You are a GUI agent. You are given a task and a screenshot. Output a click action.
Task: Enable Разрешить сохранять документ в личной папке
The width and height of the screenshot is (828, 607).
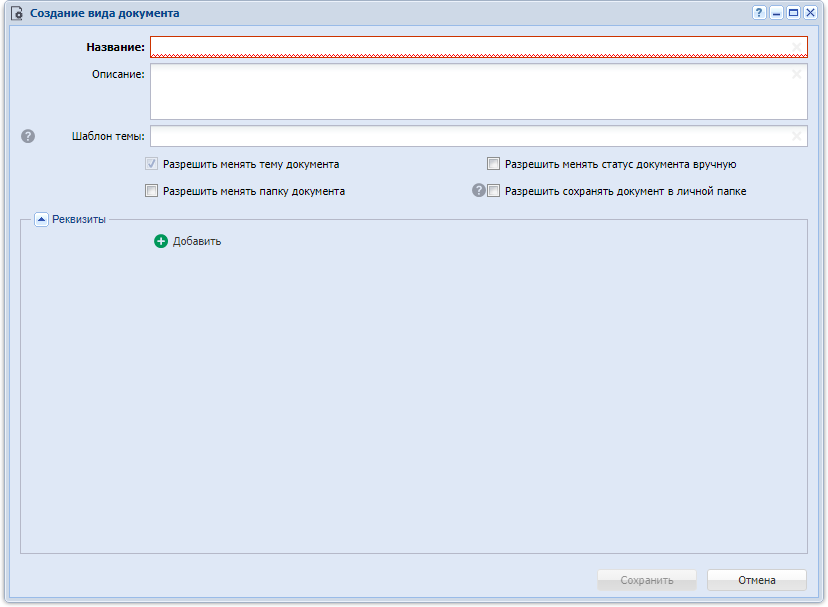click(493, 191)
